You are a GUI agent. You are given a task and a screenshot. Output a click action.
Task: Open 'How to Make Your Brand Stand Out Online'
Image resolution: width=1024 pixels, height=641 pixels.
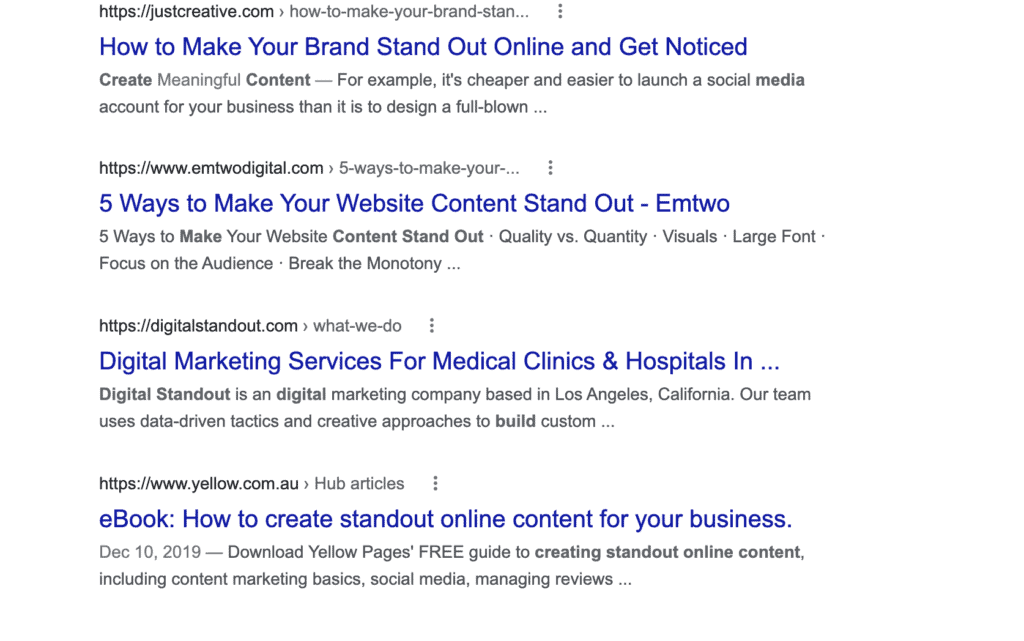(422, 46)
